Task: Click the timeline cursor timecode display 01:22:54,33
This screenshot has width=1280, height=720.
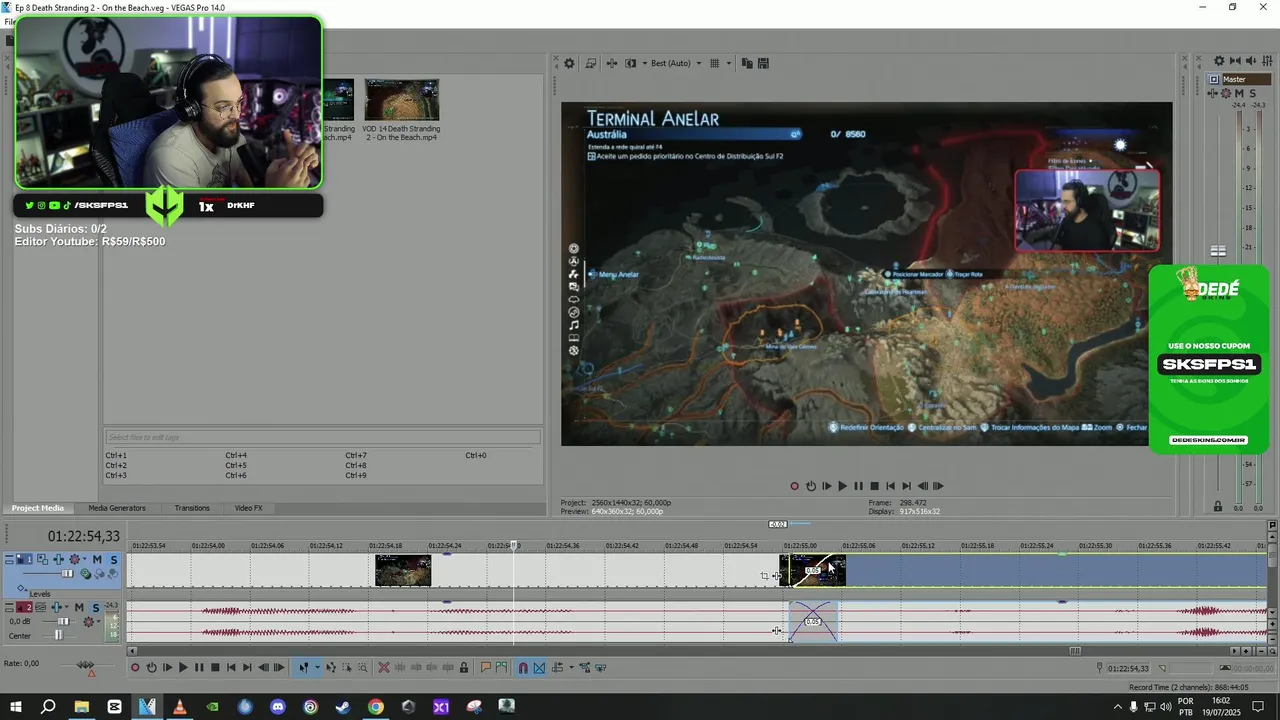Action: 84,537
